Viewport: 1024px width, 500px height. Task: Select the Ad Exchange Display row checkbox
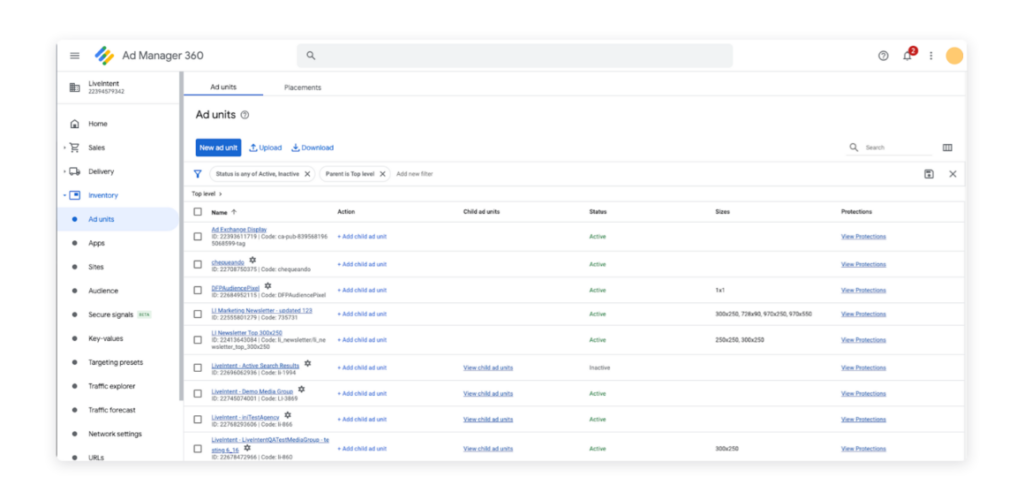[198, 236]
